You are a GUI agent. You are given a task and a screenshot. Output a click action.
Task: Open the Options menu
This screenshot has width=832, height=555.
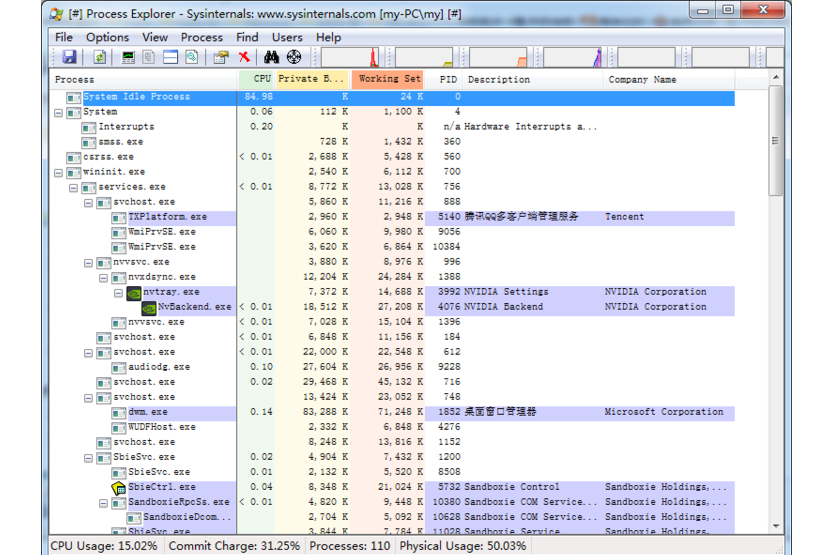click(107, 37)
